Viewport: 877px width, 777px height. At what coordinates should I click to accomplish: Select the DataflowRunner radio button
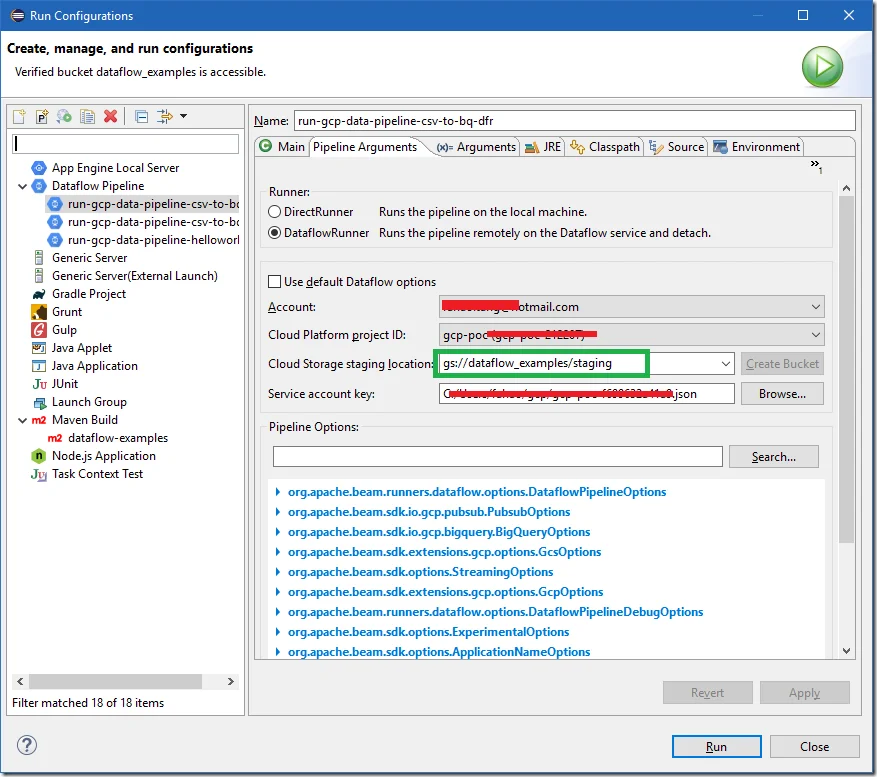(x=275, y=233)
